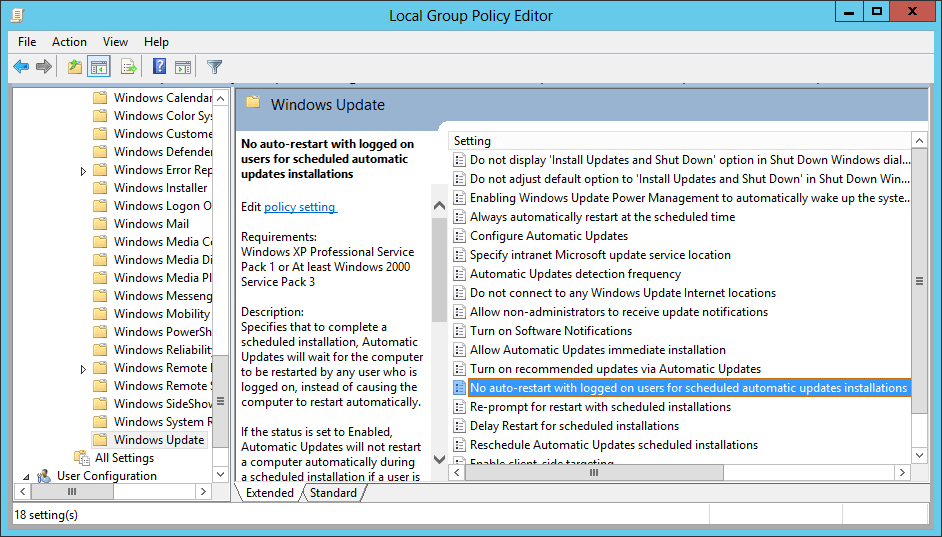Click the Export List toolbar icon
The image size is (942, 537).
pyautogui.click(x=128, y=67)
